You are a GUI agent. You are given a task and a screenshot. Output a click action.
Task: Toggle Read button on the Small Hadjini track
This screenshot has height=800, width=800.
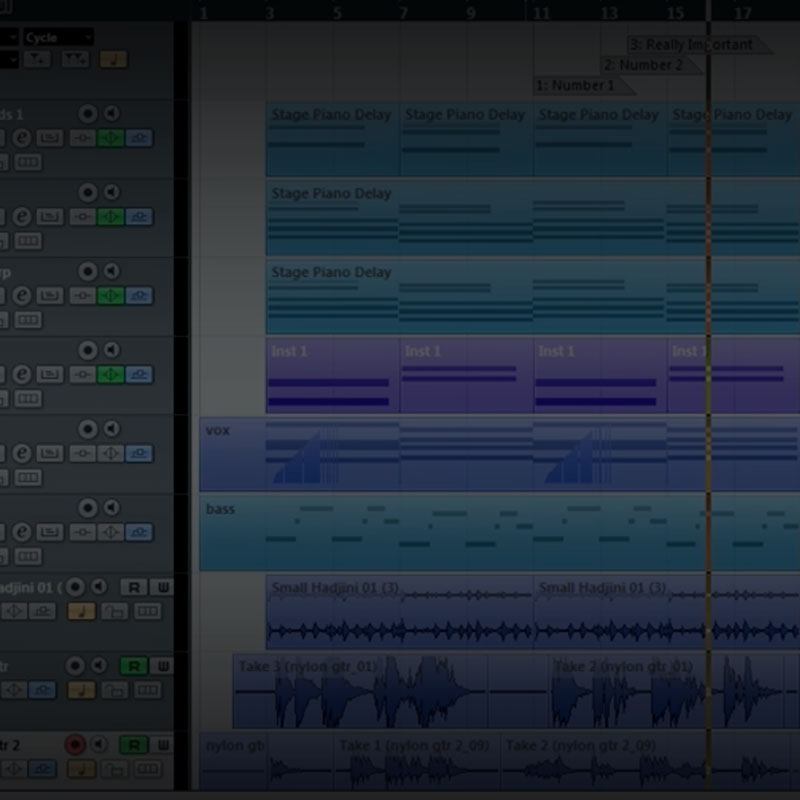pos(134,587)
